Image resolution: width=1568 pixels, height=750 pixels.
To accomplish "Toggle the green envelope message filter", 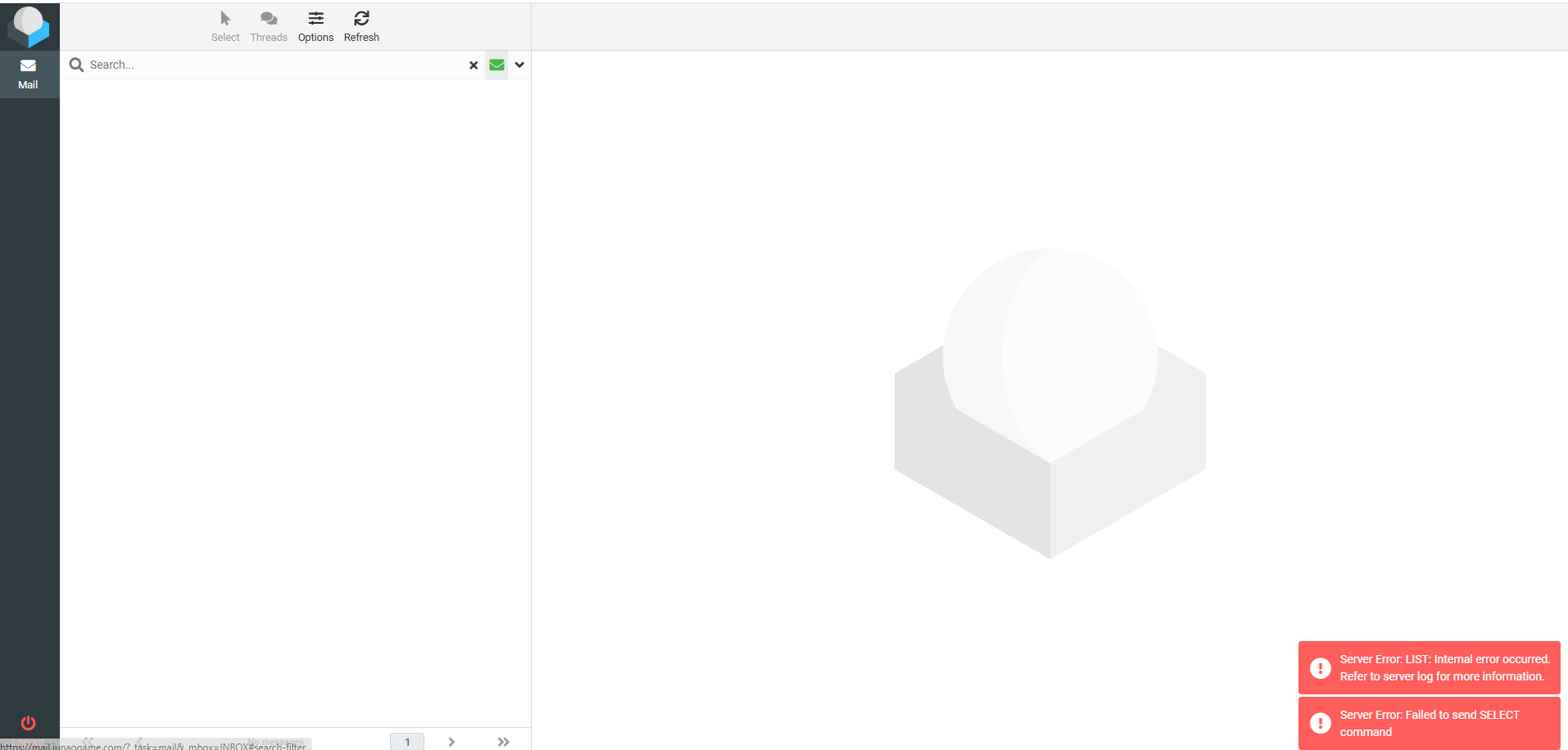I will click(x=496, y=65).
